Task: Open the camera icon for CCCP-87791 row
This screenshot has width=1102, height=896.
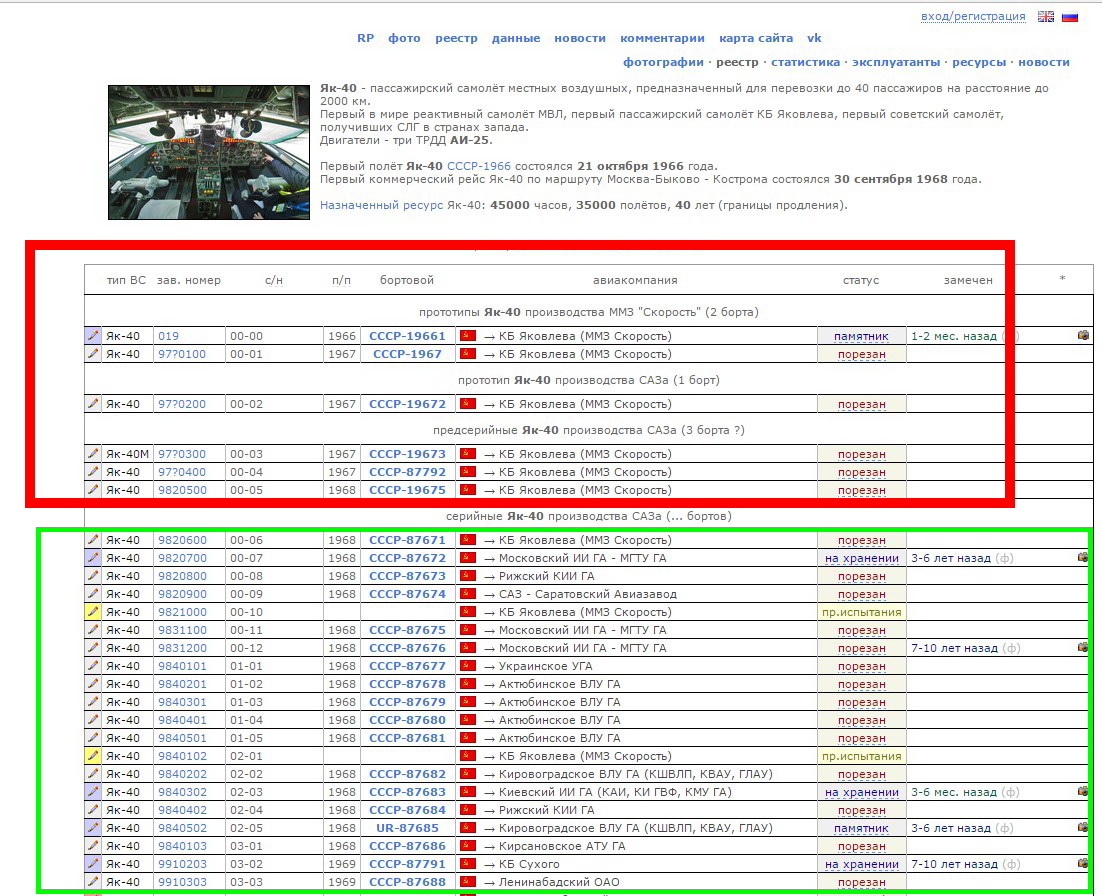Action: pyautogui.click(x=1083, y=863)
